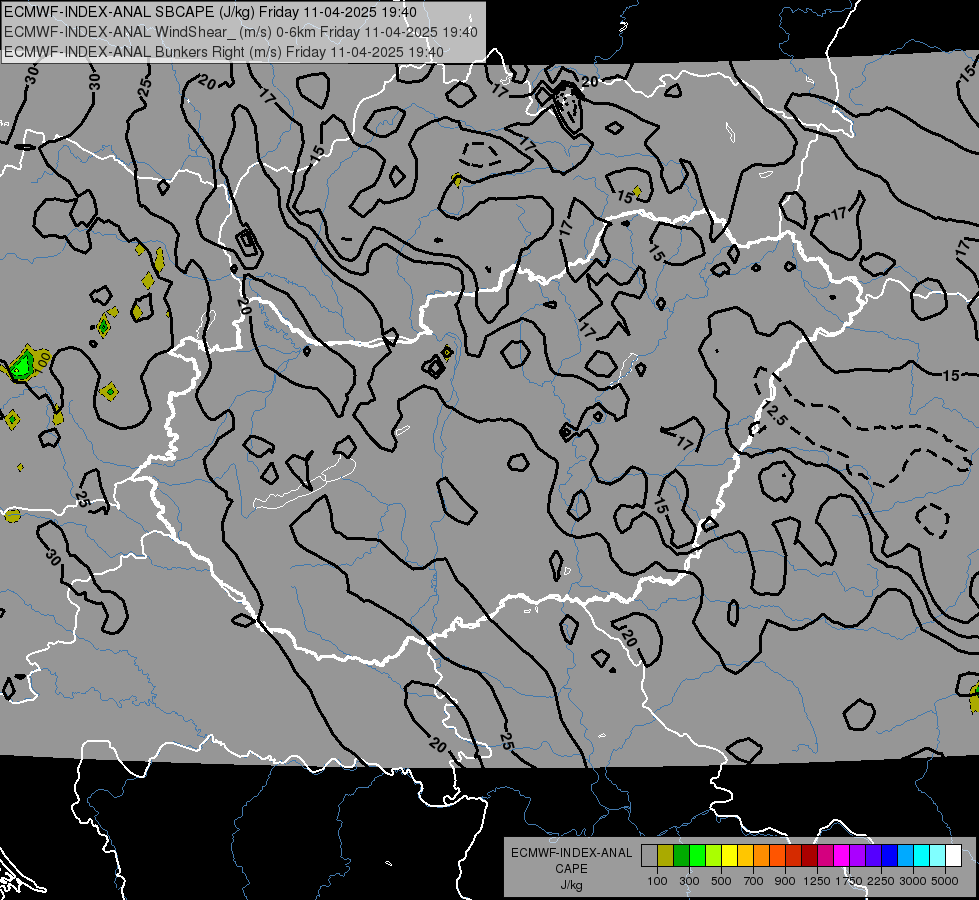Click the WindShear_ 0-6km title line
This screenshot has height=900, width=979.
point(241,32)
